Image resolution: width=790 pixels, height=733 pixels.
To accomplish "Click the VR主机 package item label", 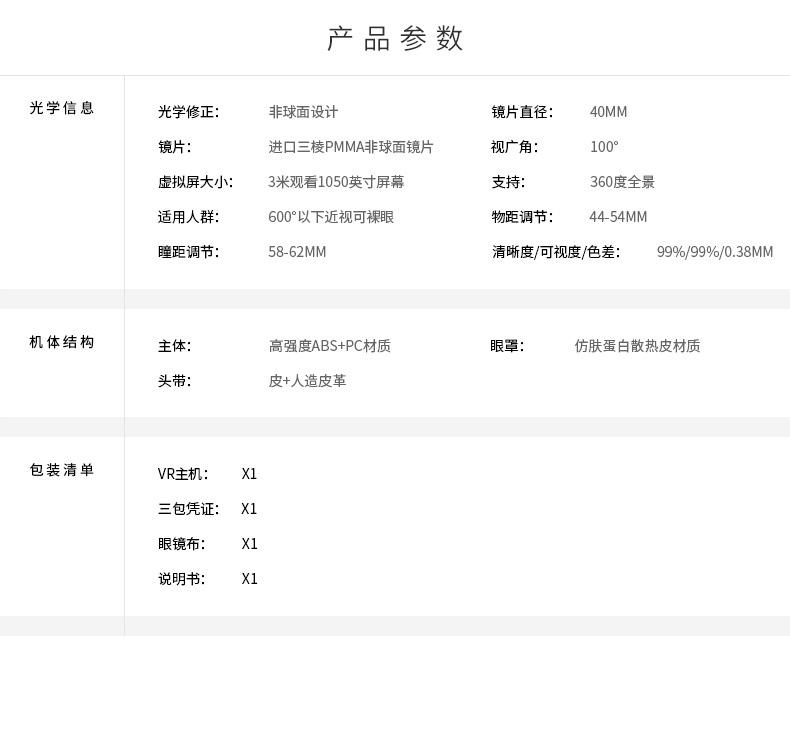I will (x=183, y=474).
